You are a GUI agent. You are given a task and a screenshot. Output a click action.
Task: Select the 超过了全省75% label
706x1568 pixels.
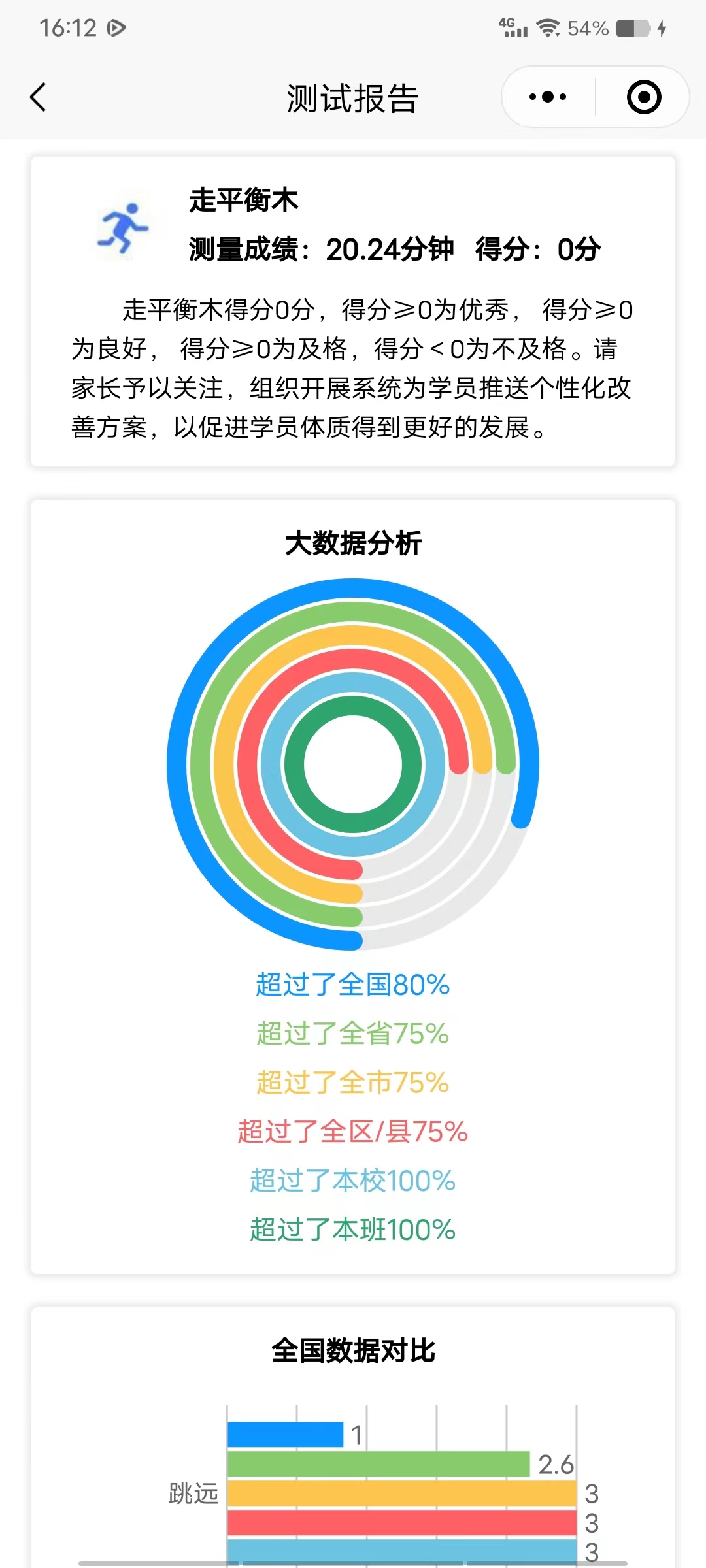point(352,1034)
